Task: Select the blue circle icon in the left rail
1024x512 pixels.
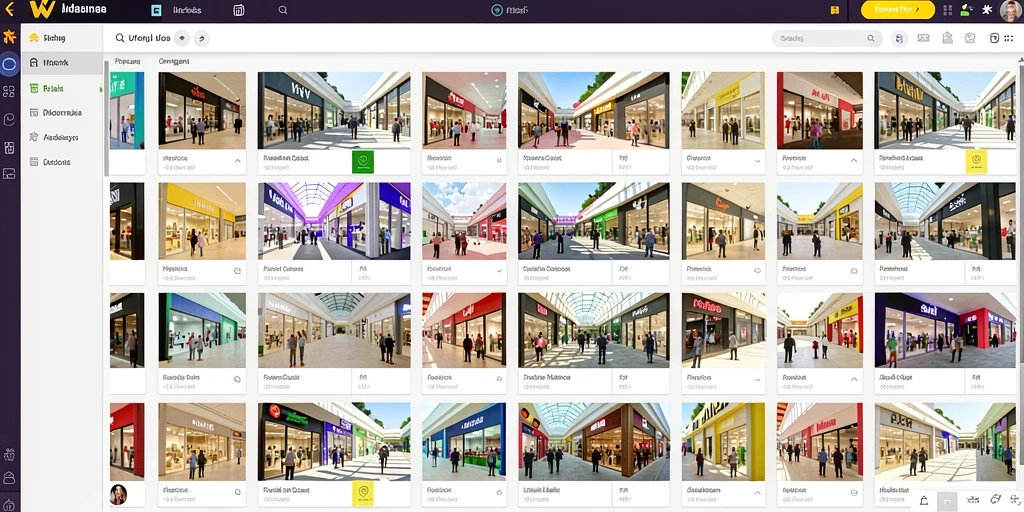Action: (9, 64)
